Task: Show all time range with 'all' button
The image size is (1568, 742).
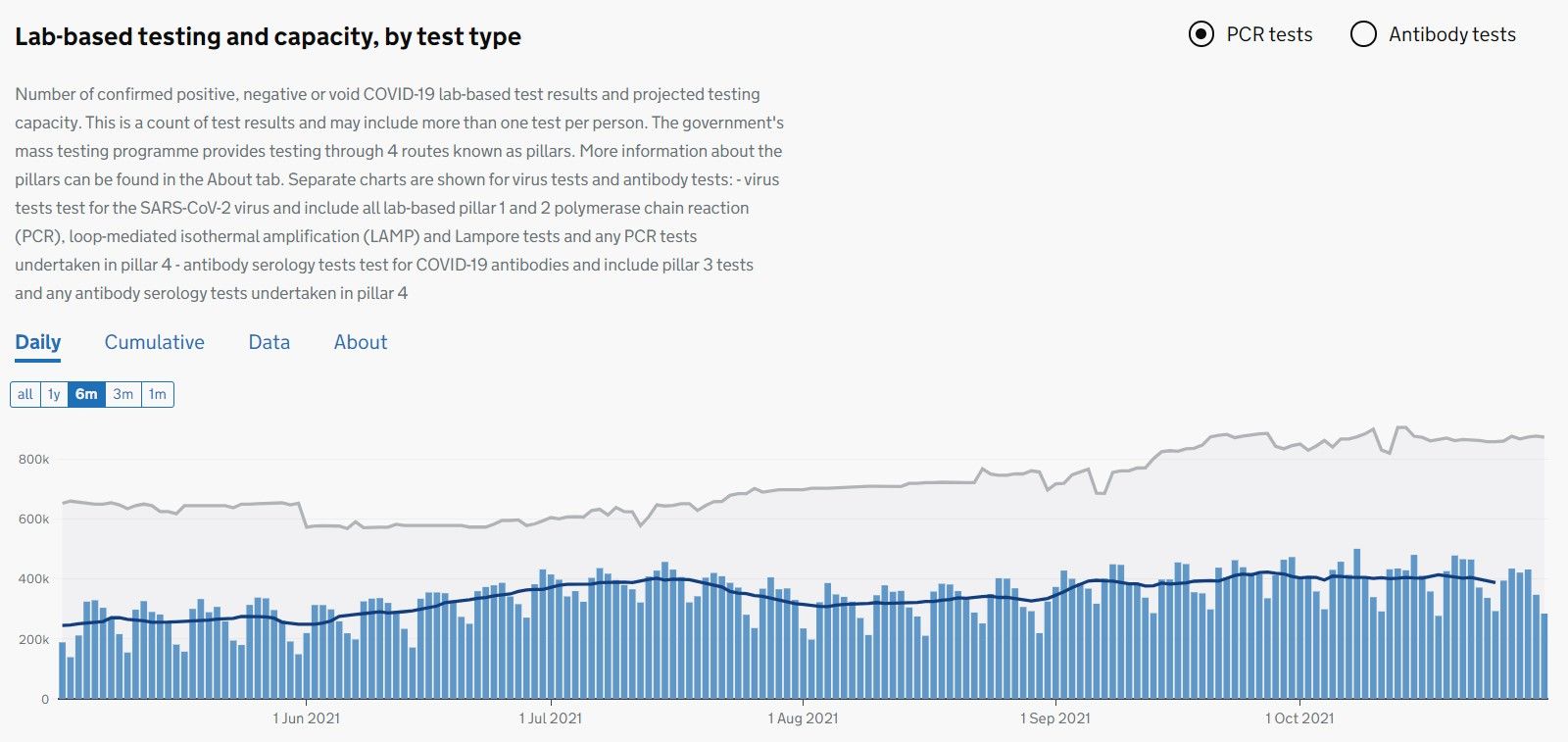Action: point(25,394)
